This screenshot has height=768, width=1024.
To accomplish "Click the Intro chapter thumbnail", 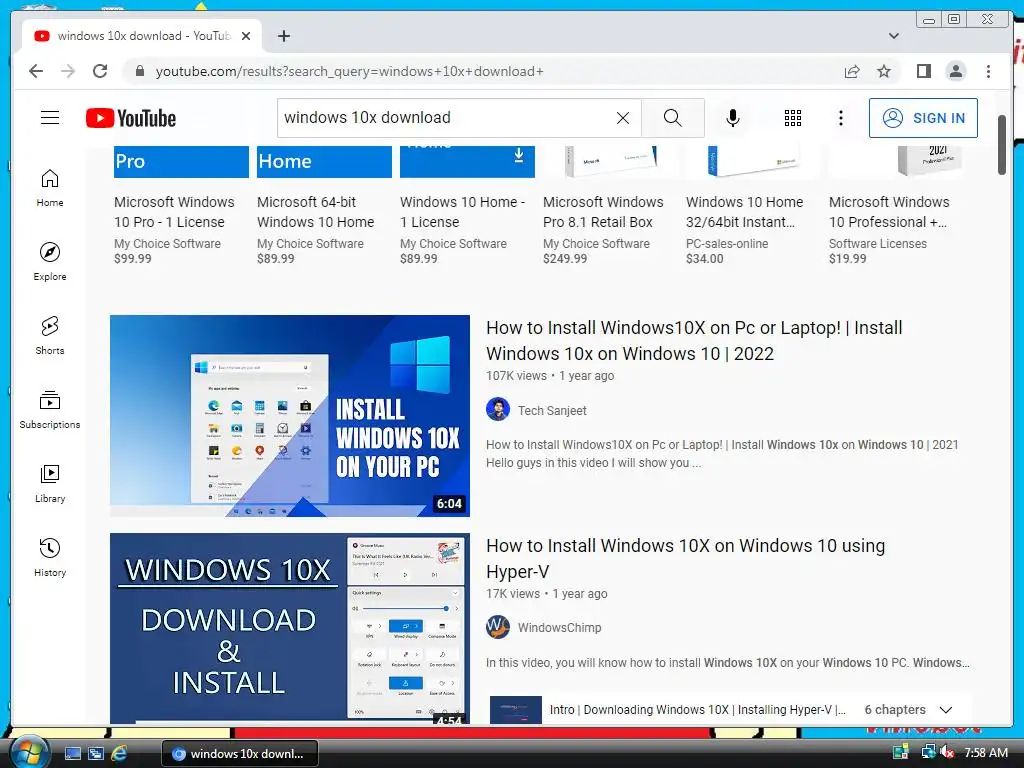I will click(x=516, y=710).
